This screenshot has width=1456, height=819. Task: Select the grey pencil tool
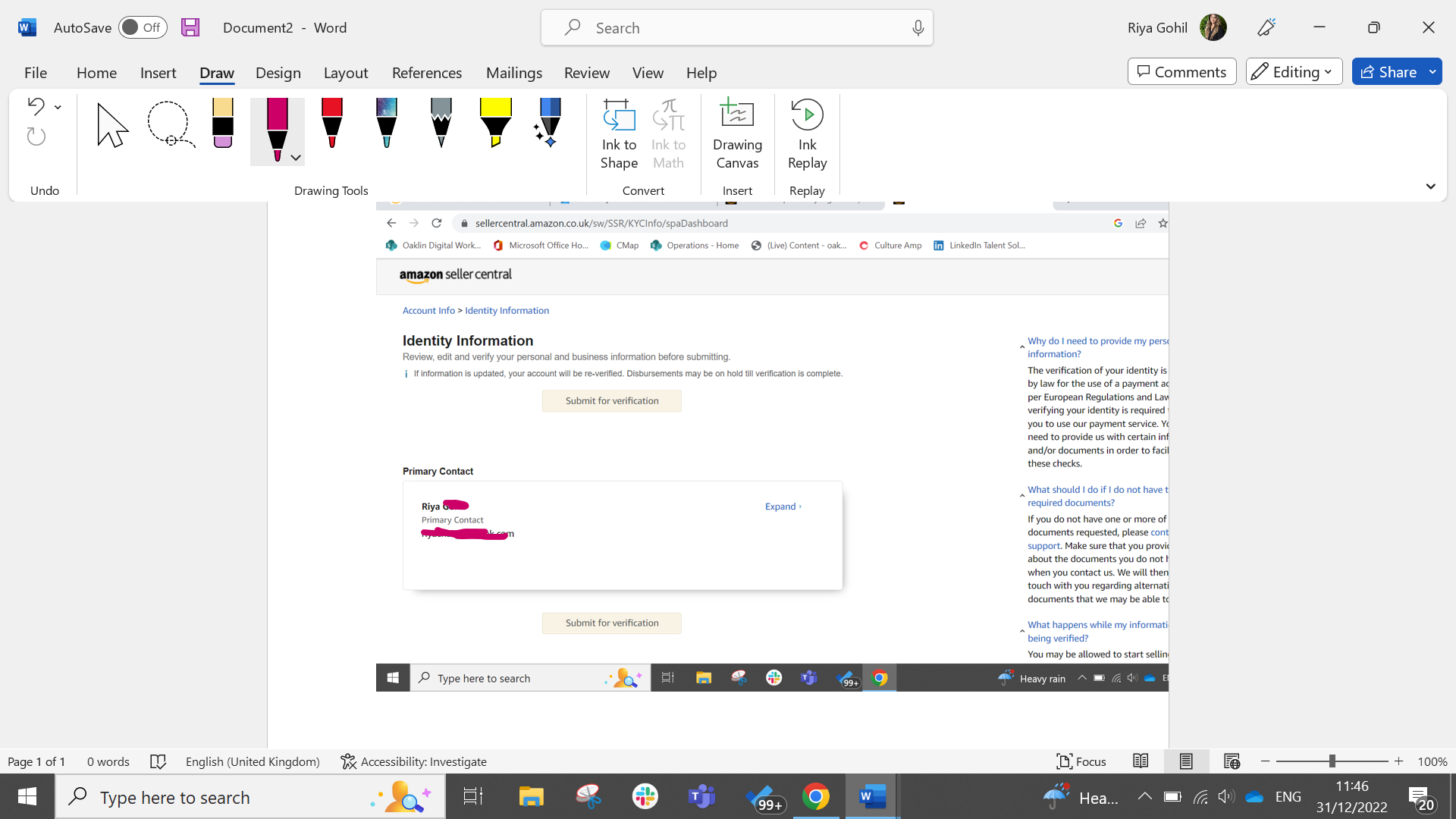pos(441,123)
